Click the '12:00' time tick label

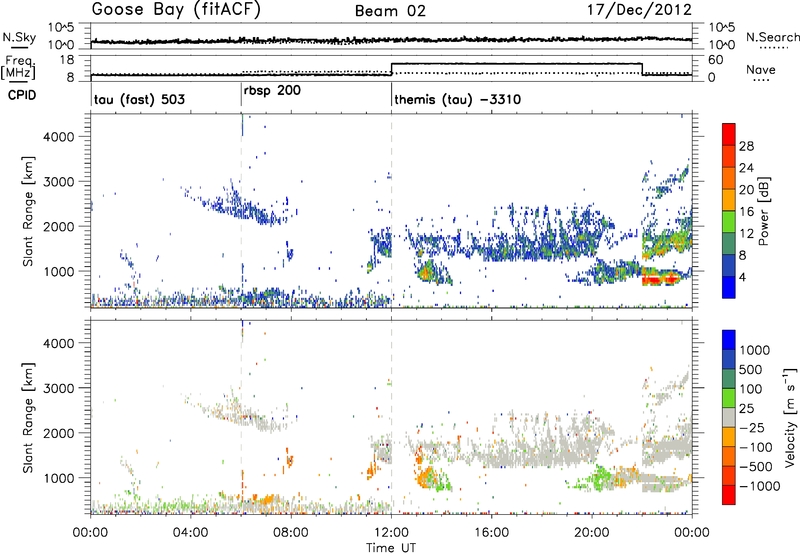(x=391, y=533)
